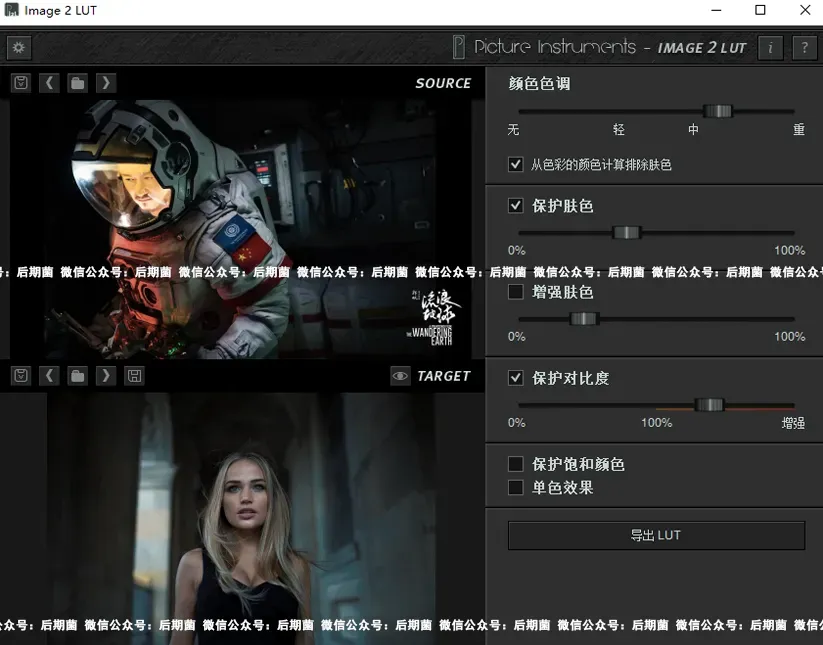Image resolution: width=823 pixels, height=645 pixels.
Task: Open help with the question mark button
Action: pyautogui.click(x=804, y=48)
